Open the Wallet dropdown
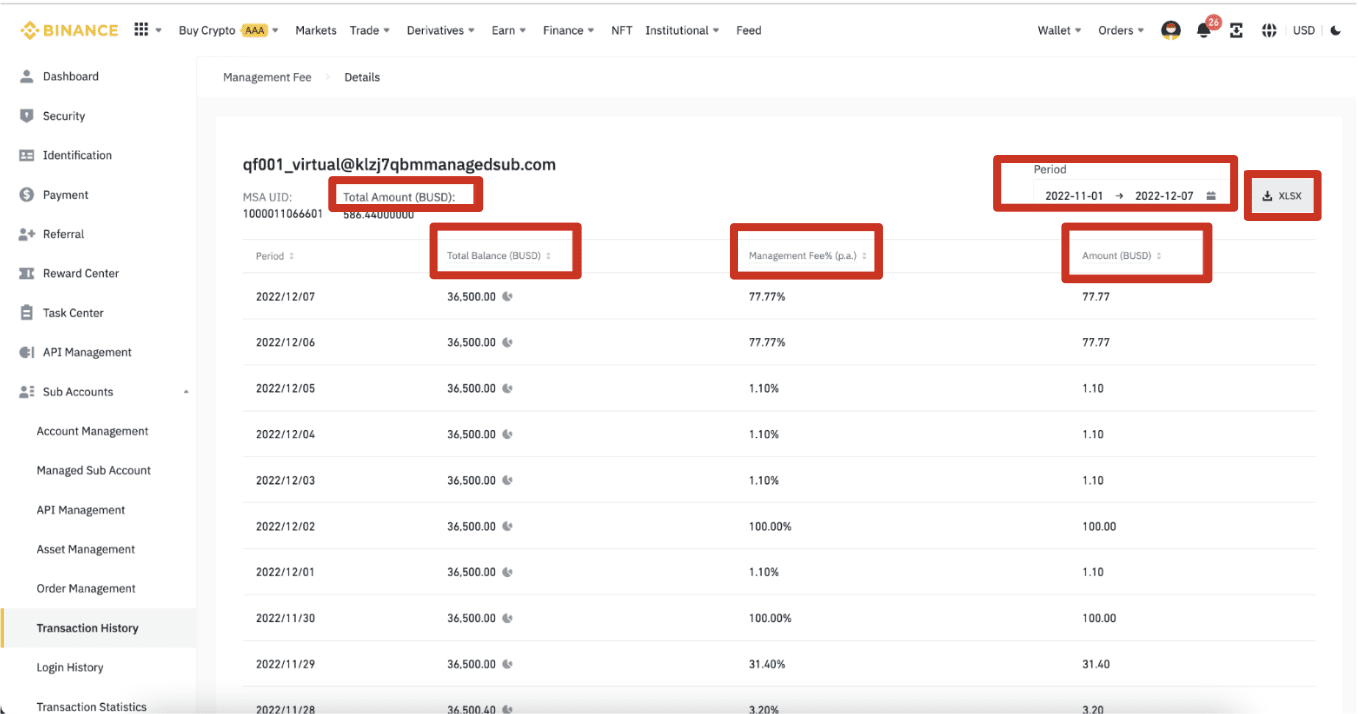 pyautogui.click(x=1060, y=31)
